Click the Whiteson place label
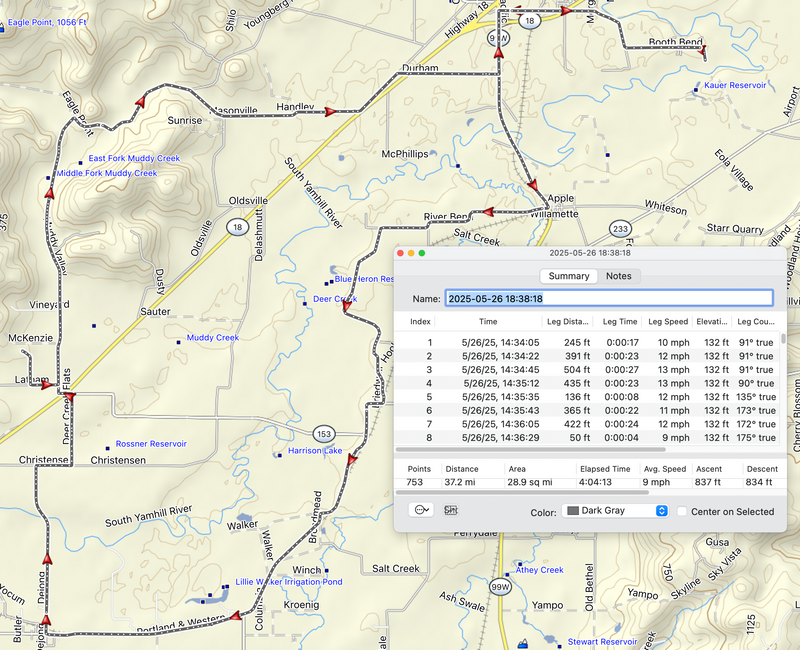Viewport: 800px width, 650px height. click(x=666, y=207)
